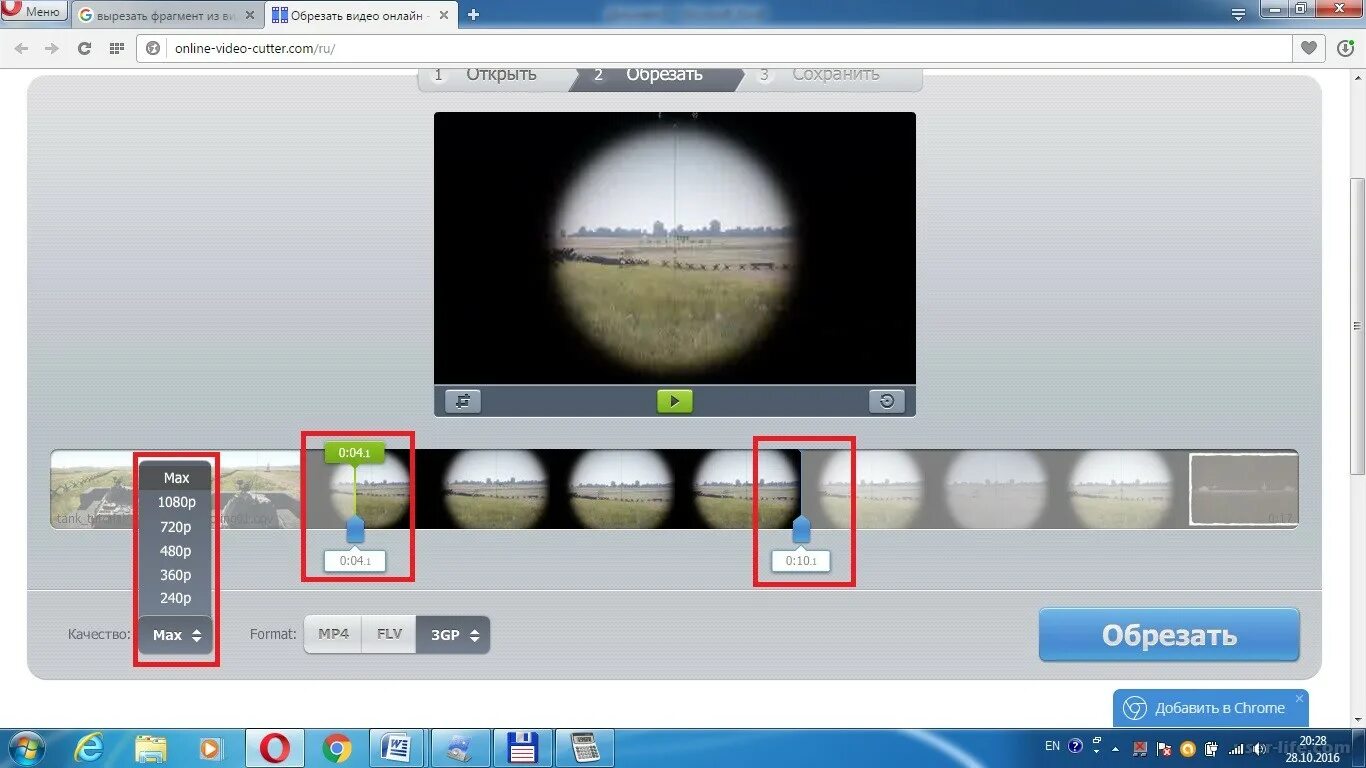Open the Opera Меню button
This screenshot has height=768, width=1366.
click(34, 12)
